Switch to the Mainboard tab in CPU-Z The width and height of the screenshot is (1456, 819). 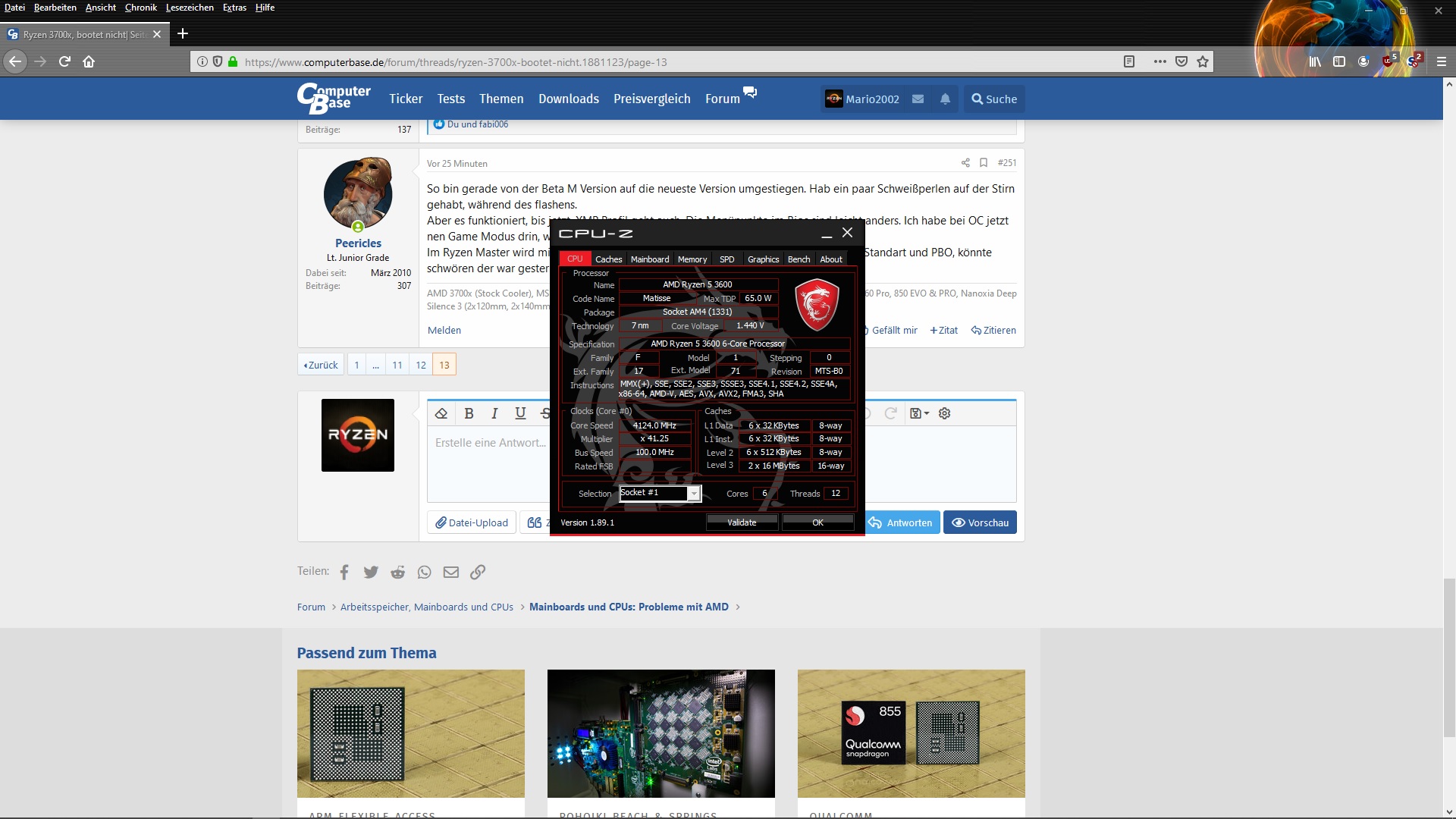pyautogui.click(x=650, y=259)
